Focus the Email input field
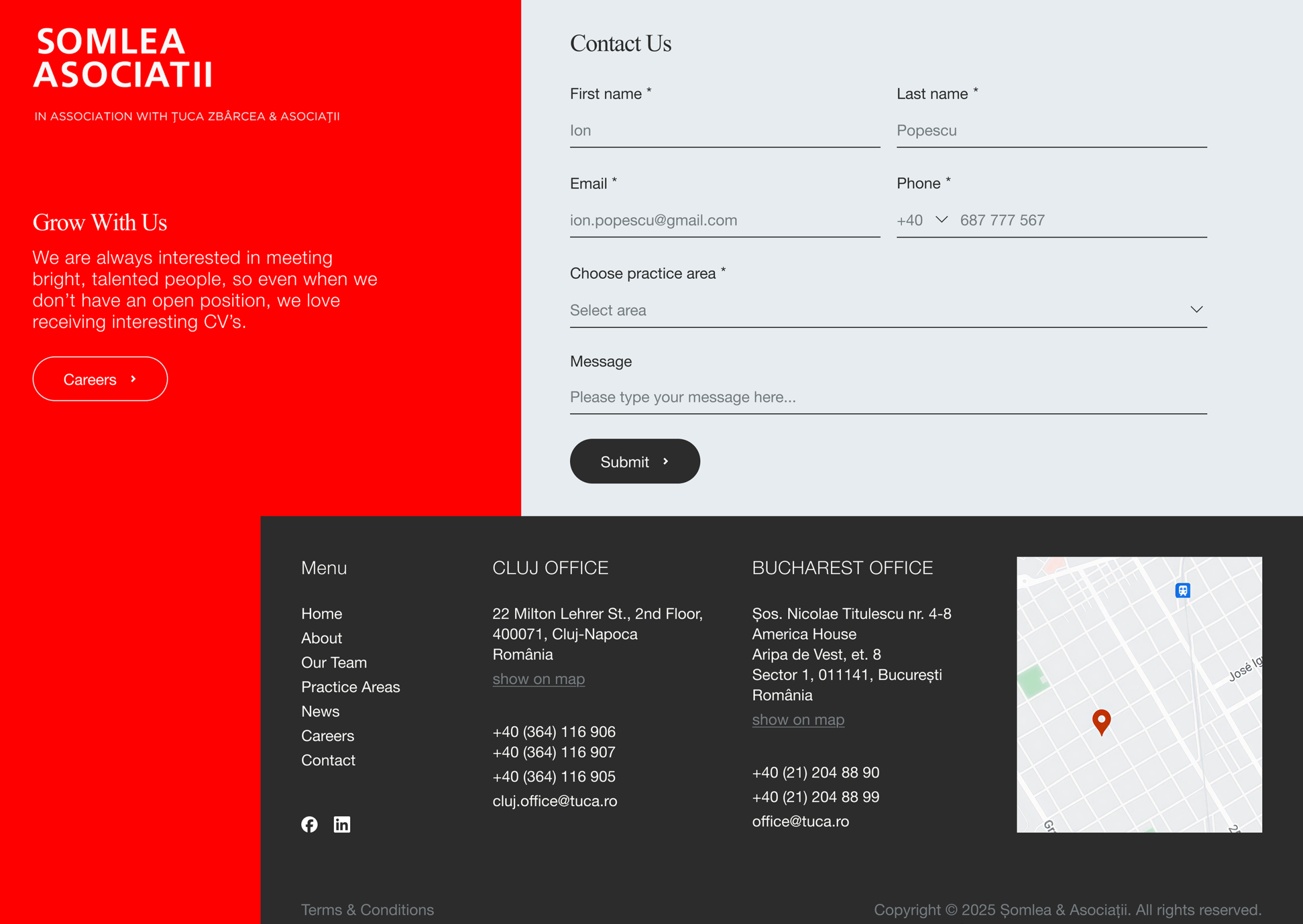 (x=725, y=220)
